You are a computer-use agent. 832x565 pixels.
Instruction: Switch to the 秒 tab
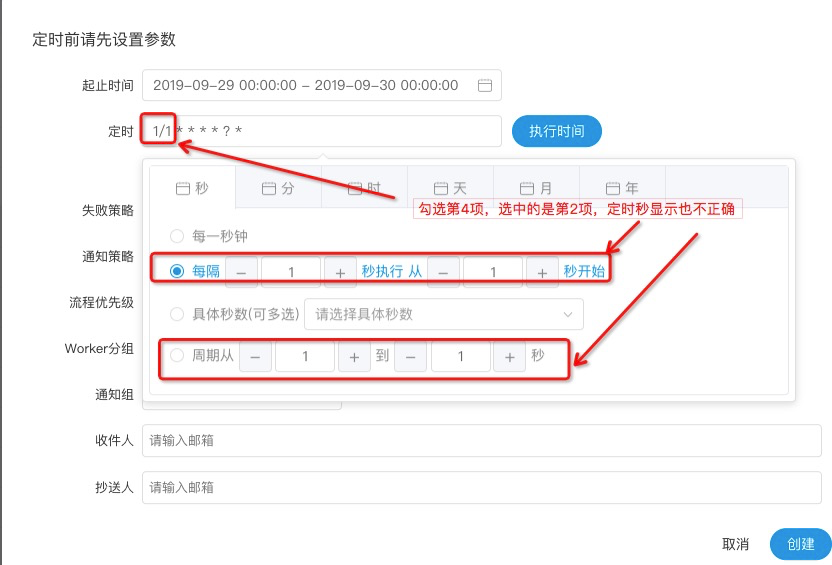[192, 188]
